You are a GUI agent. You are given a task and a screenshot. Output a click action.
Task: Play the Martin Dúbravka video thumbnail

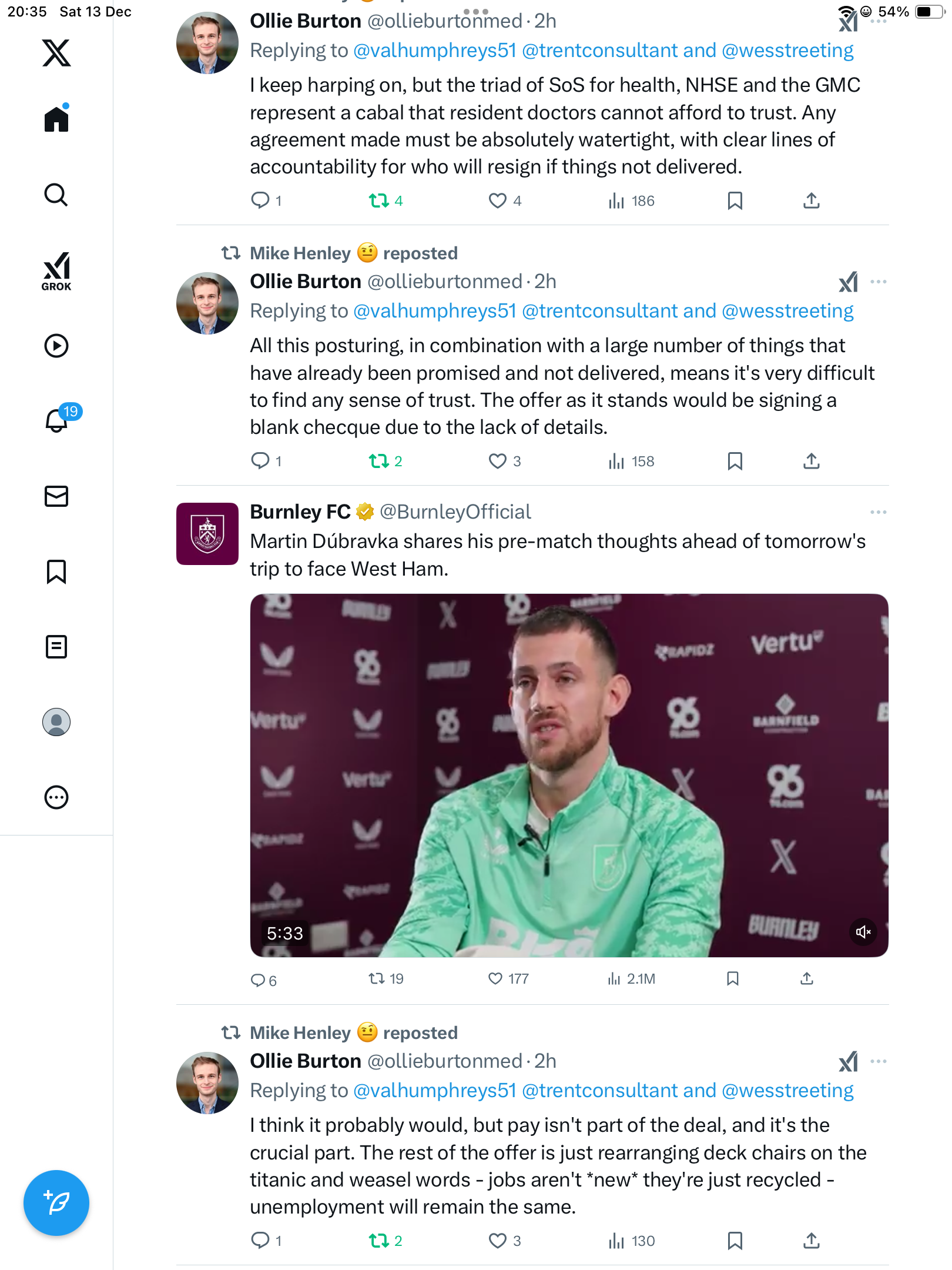(569, 775)
